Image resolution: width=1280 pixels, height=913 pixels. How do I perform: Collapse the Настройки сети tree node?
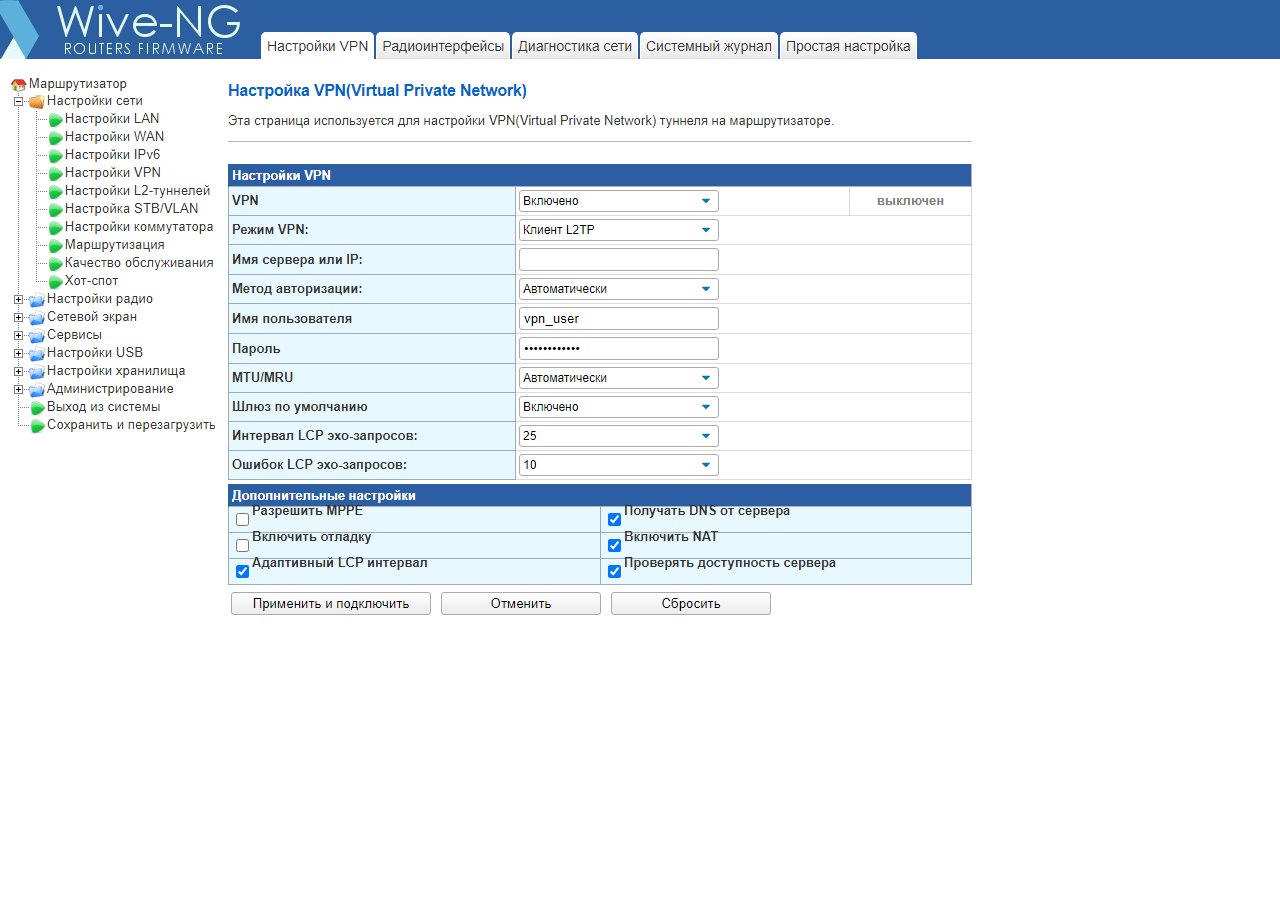pyautogui.click(x=18, y=102)
